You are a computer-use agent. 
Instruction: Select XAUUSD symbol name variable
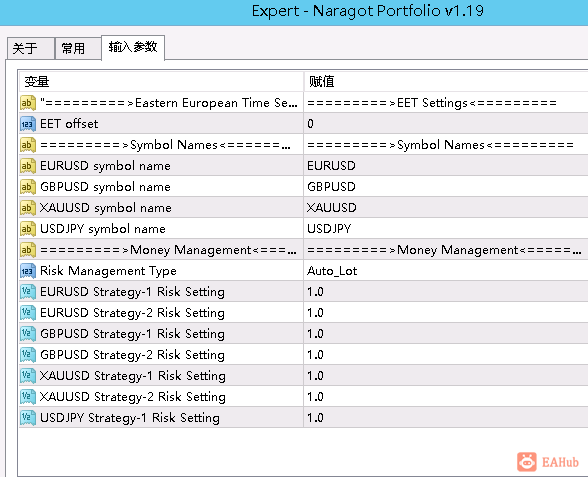pos(105,208)
